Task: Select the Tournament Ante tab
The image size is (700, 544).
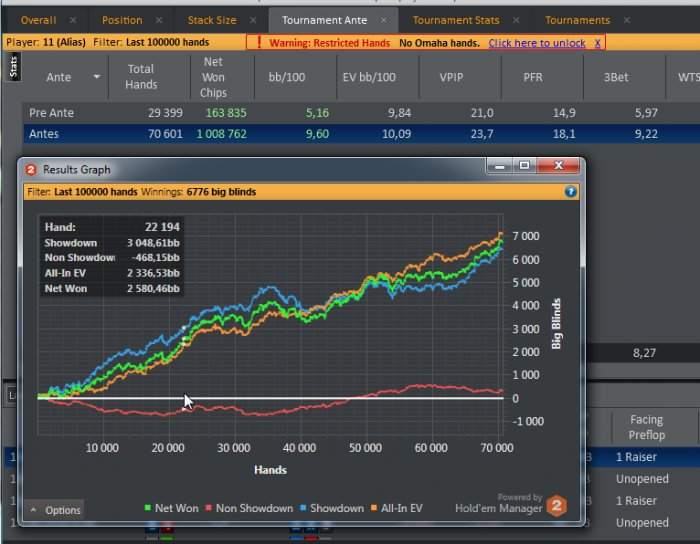Action: point(324,20)
